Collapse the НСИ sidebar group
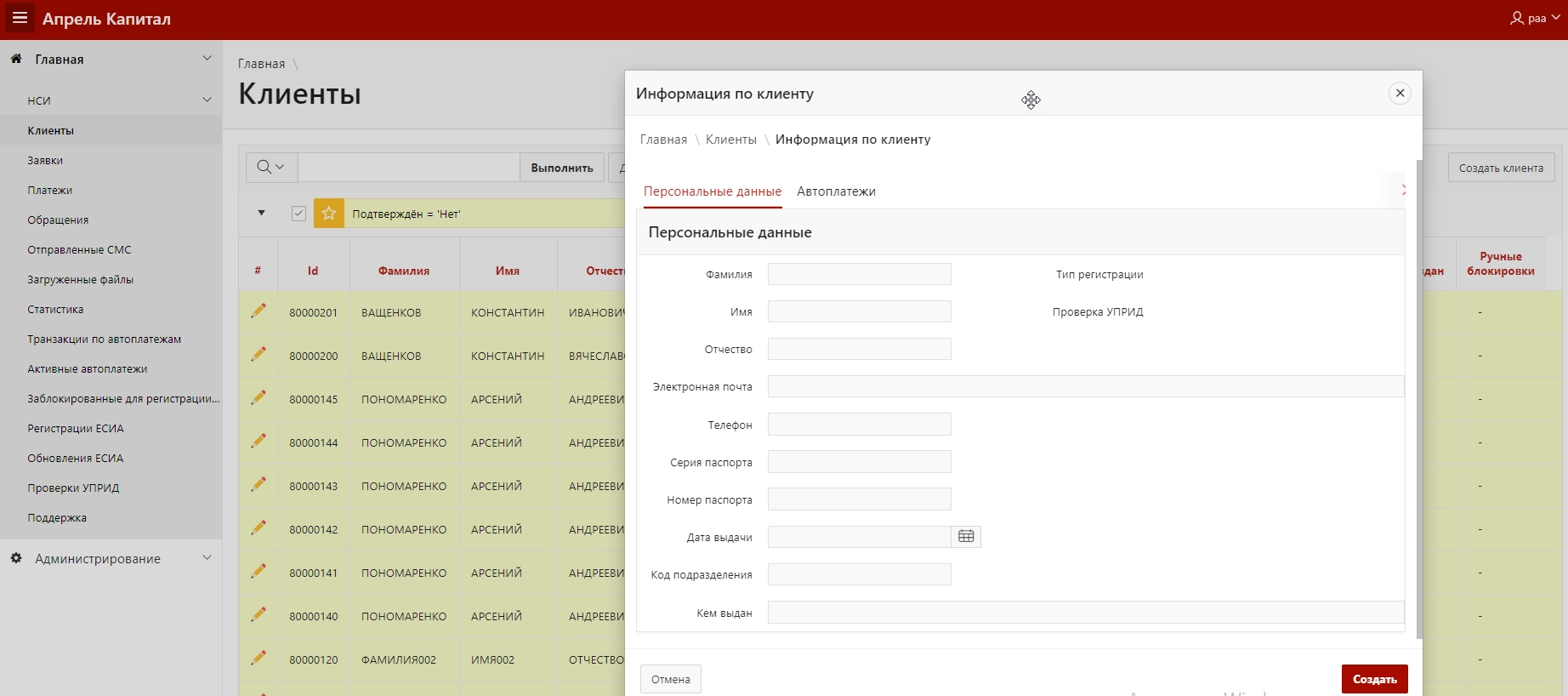This screenshot has width=1568, height=696. click(207, 100)
